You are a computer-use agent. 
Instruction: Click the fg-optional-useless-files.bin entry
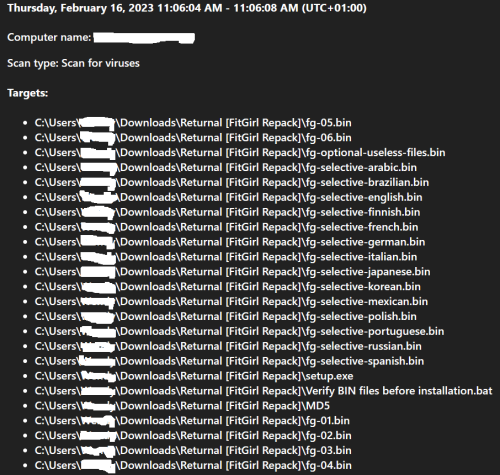click(x=240, y=153)
